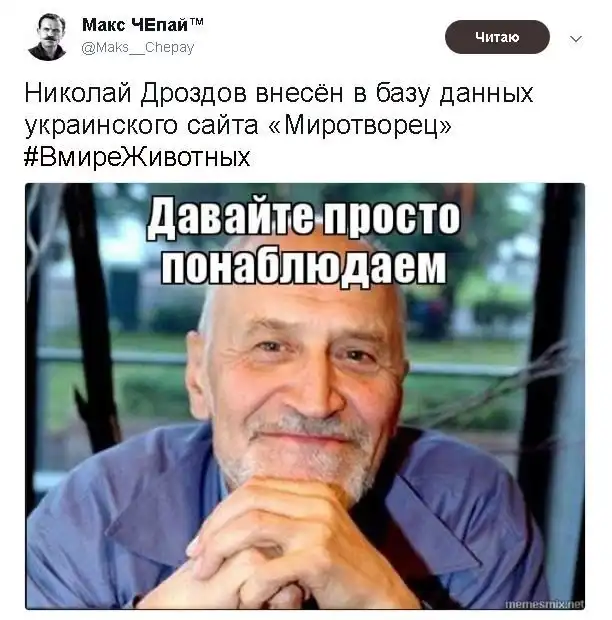
Task: Expand the tweet options chevron
Action: 576,39
